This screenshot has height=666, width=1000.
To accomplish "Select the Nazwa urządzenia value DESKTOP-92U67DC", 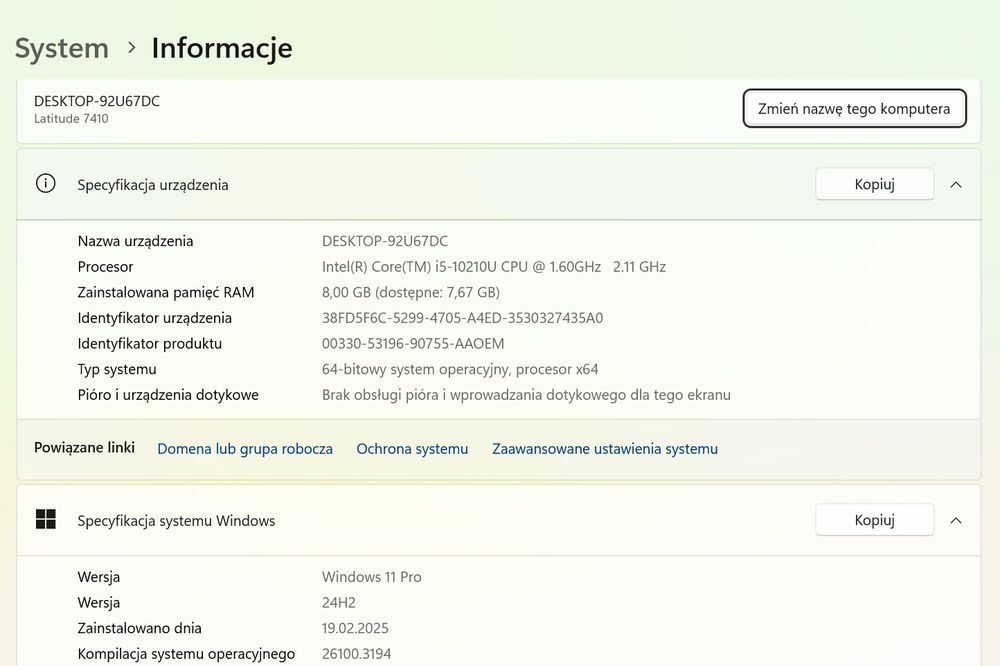I will (x=385, y=241).
